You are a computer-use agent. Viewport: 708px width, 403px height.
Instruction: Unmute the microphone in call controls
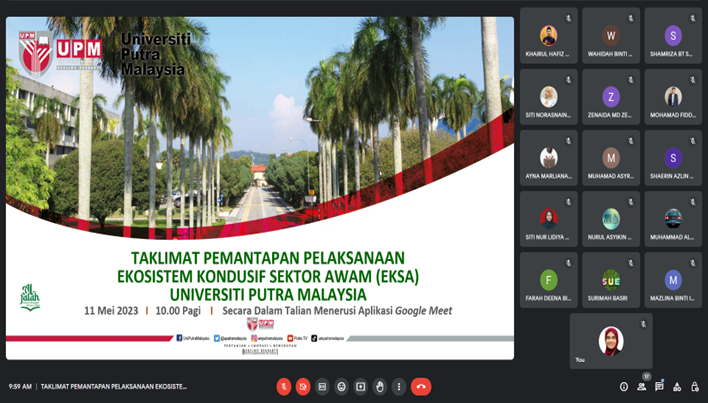[x=284, y=387]
